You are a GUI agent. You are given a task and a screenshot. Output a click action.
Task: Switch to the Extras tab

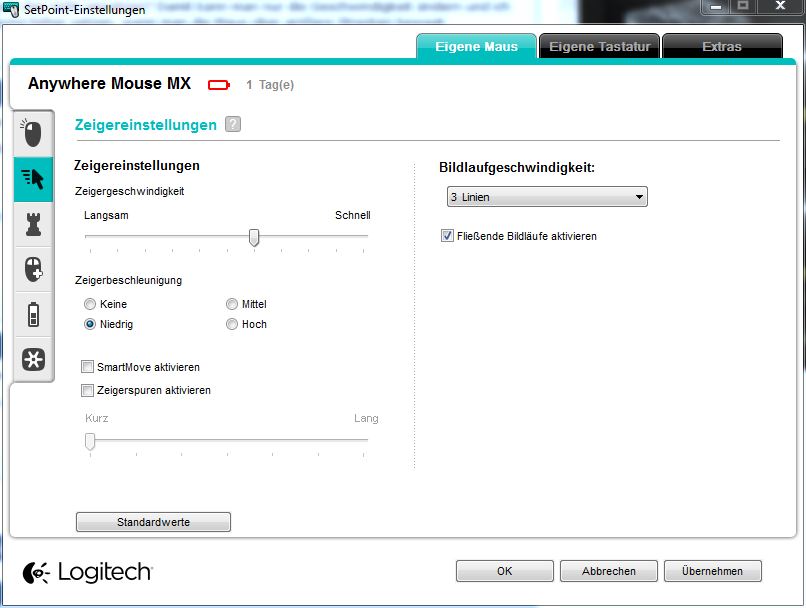pos(722,46)
